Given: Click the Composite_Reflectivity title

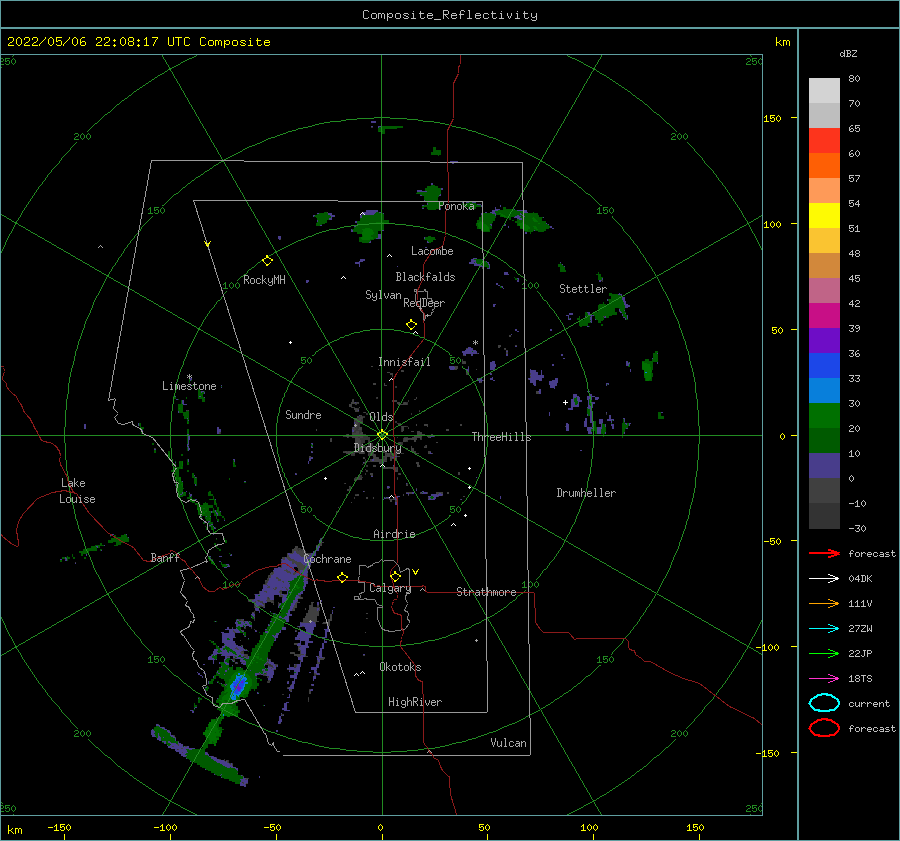Looking at the screenshot, I should click(x=450, y=15).
